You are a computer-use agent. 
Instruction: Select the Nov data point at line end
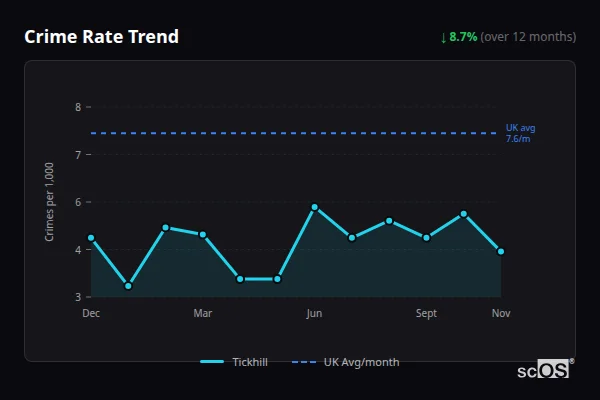click(501, 251)
